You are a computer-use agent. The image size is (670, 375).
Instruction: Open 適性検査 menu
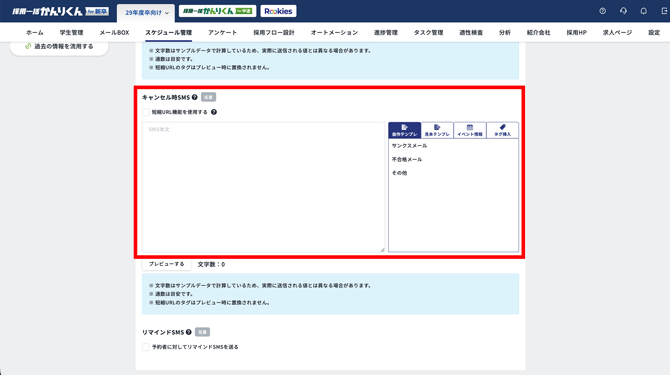tap(471, 32)
